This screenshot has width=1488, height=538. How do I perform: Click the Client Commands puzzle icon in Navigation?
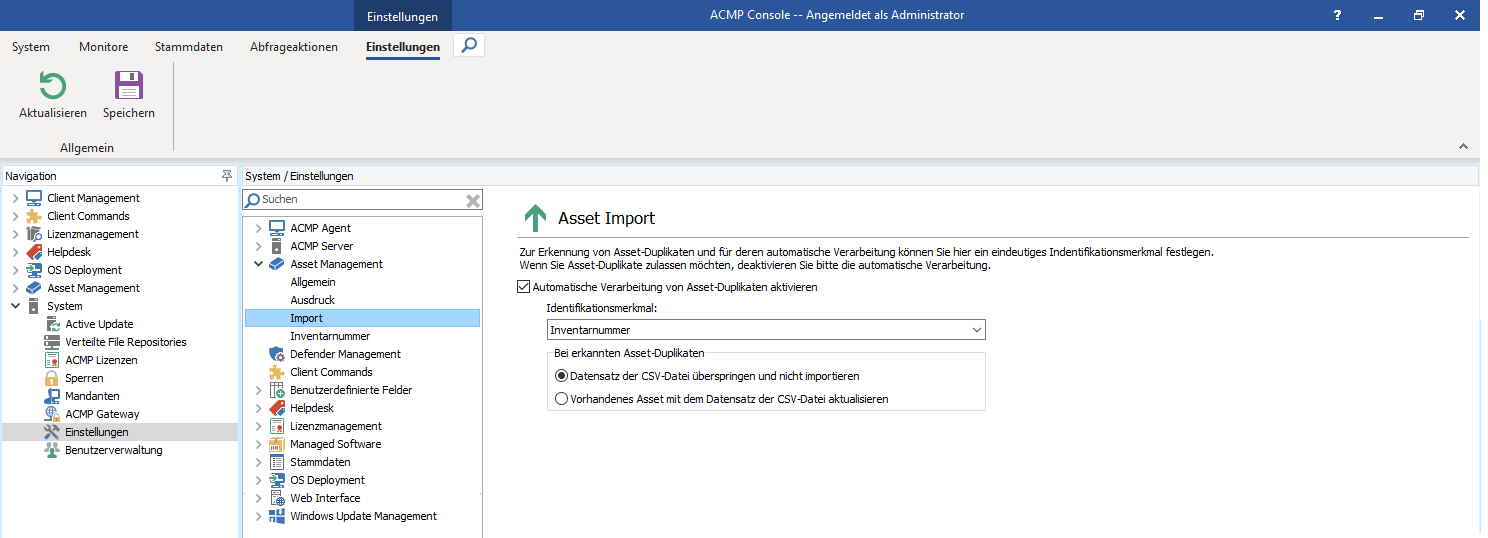34,216
